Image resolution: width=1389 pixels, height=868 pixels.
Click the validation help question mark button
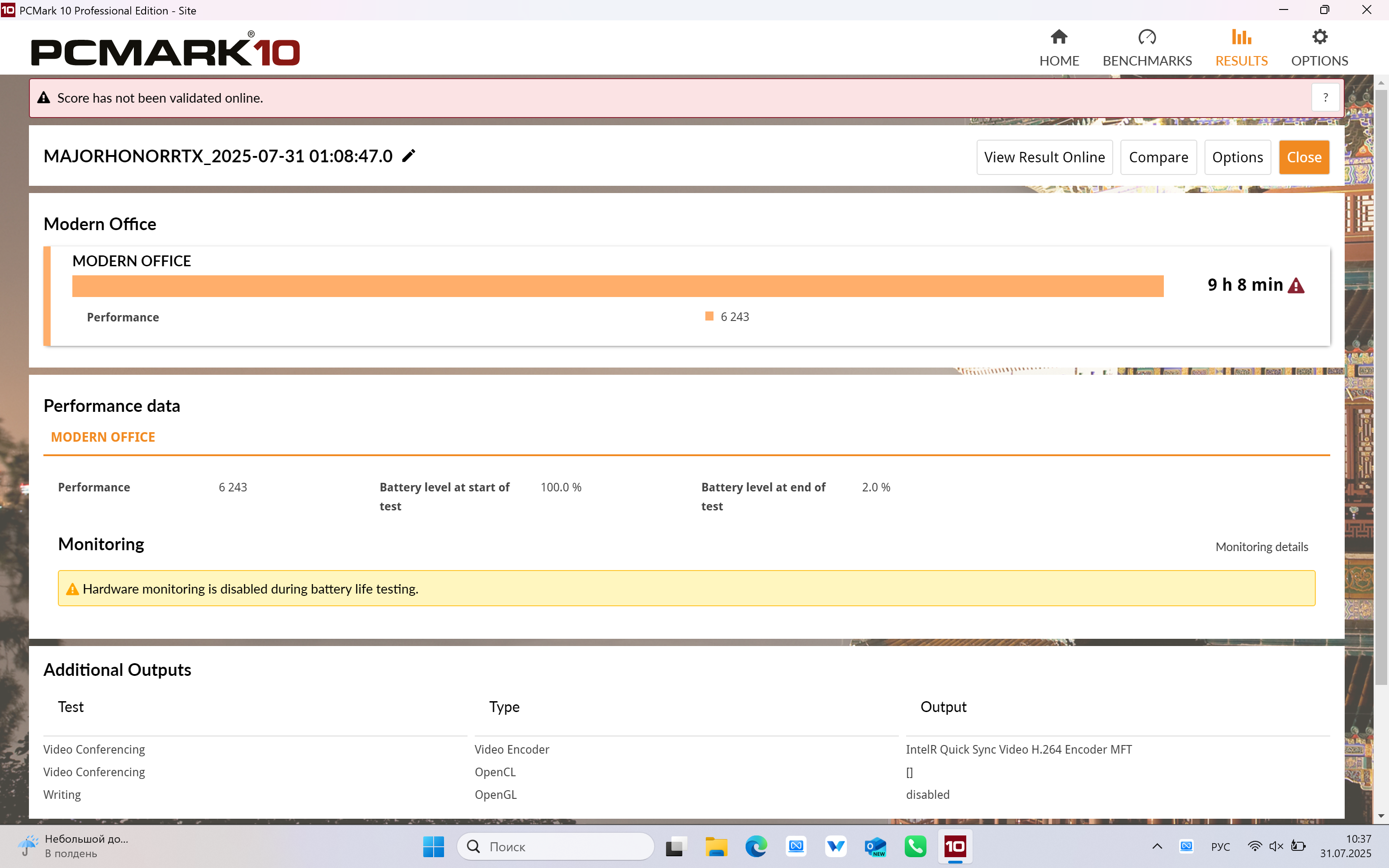tap(1325, 98)
